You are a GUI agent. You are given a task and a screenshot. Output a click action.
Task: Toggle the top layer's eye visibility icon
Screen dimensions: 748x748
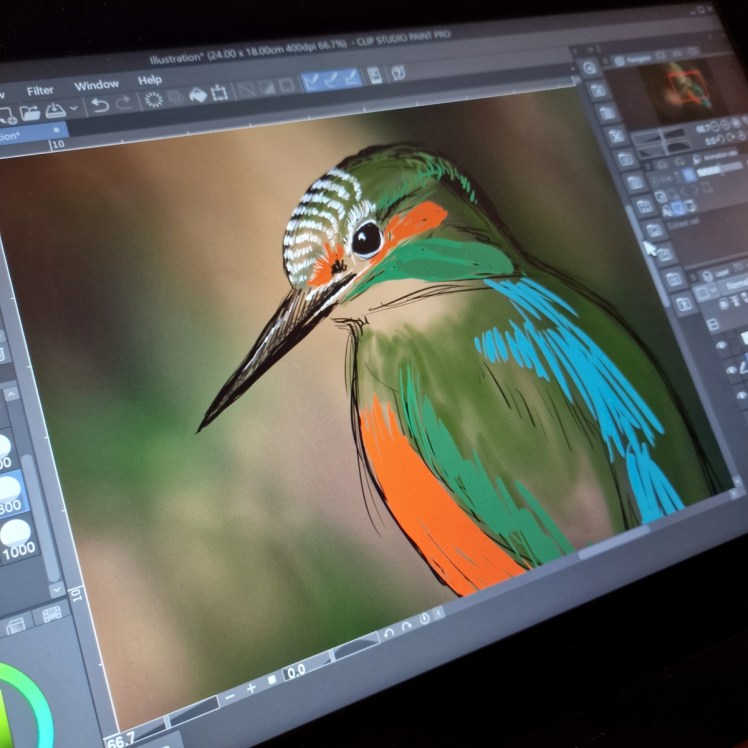coord(723,346)
